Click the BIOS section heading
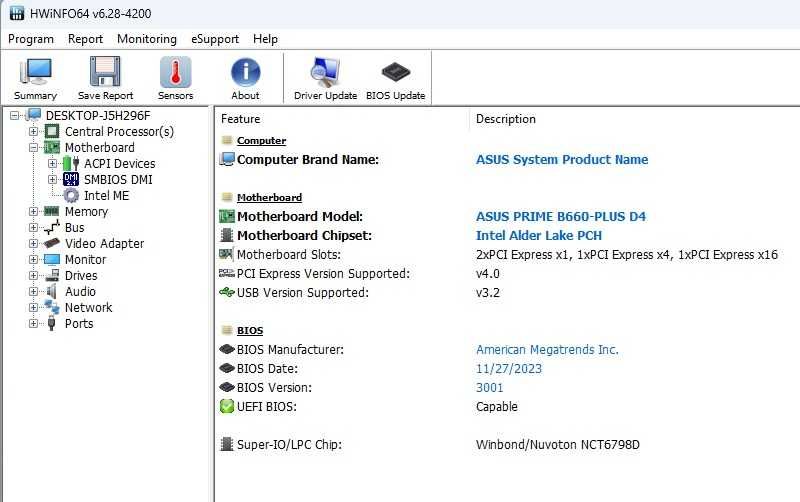Viewport: 800px width, 502px height. click(250, 331)
